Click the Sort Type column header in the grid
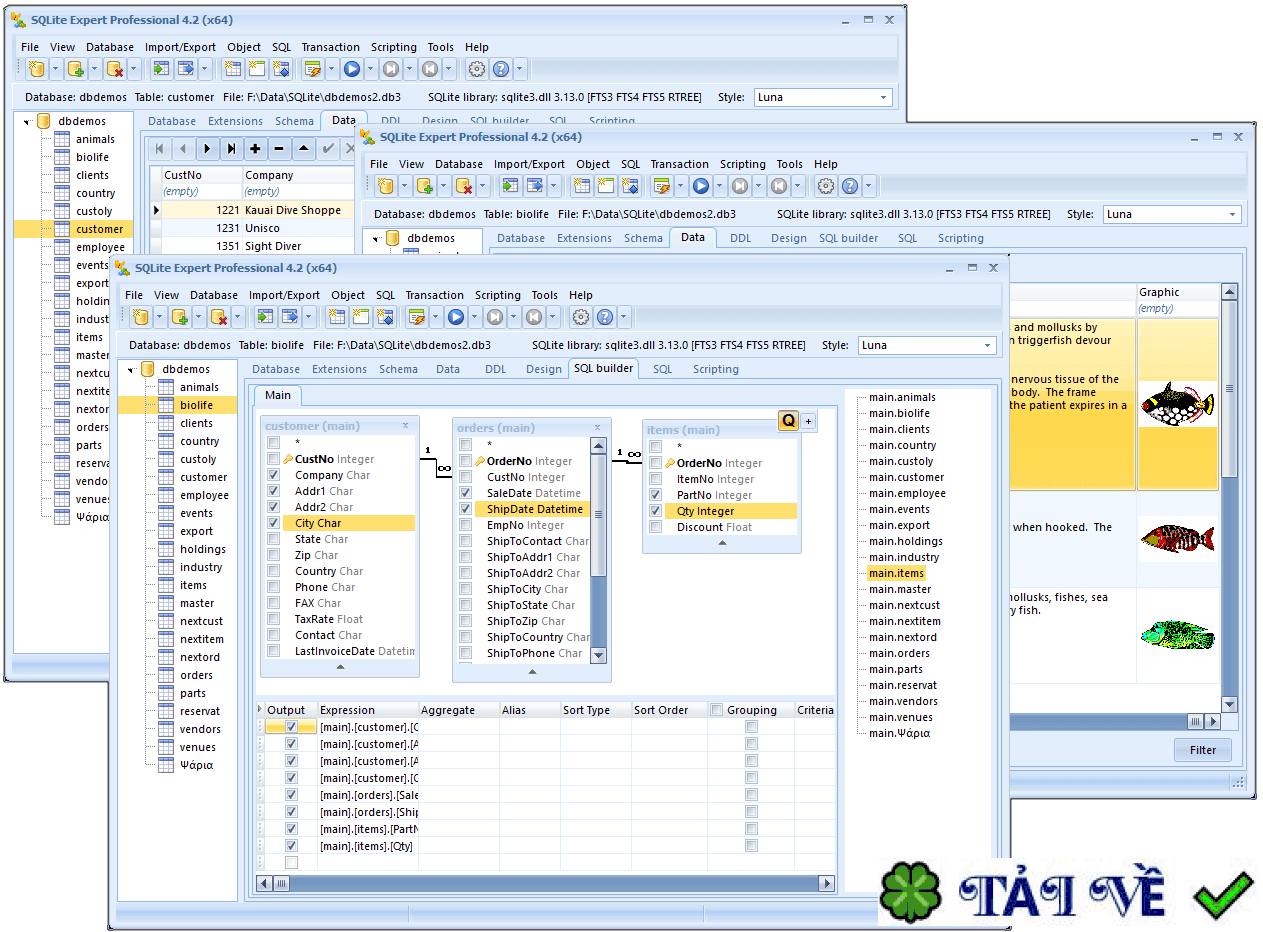Image resolution: width=1263 pixels, height=932 pixels. coord(594,710)
